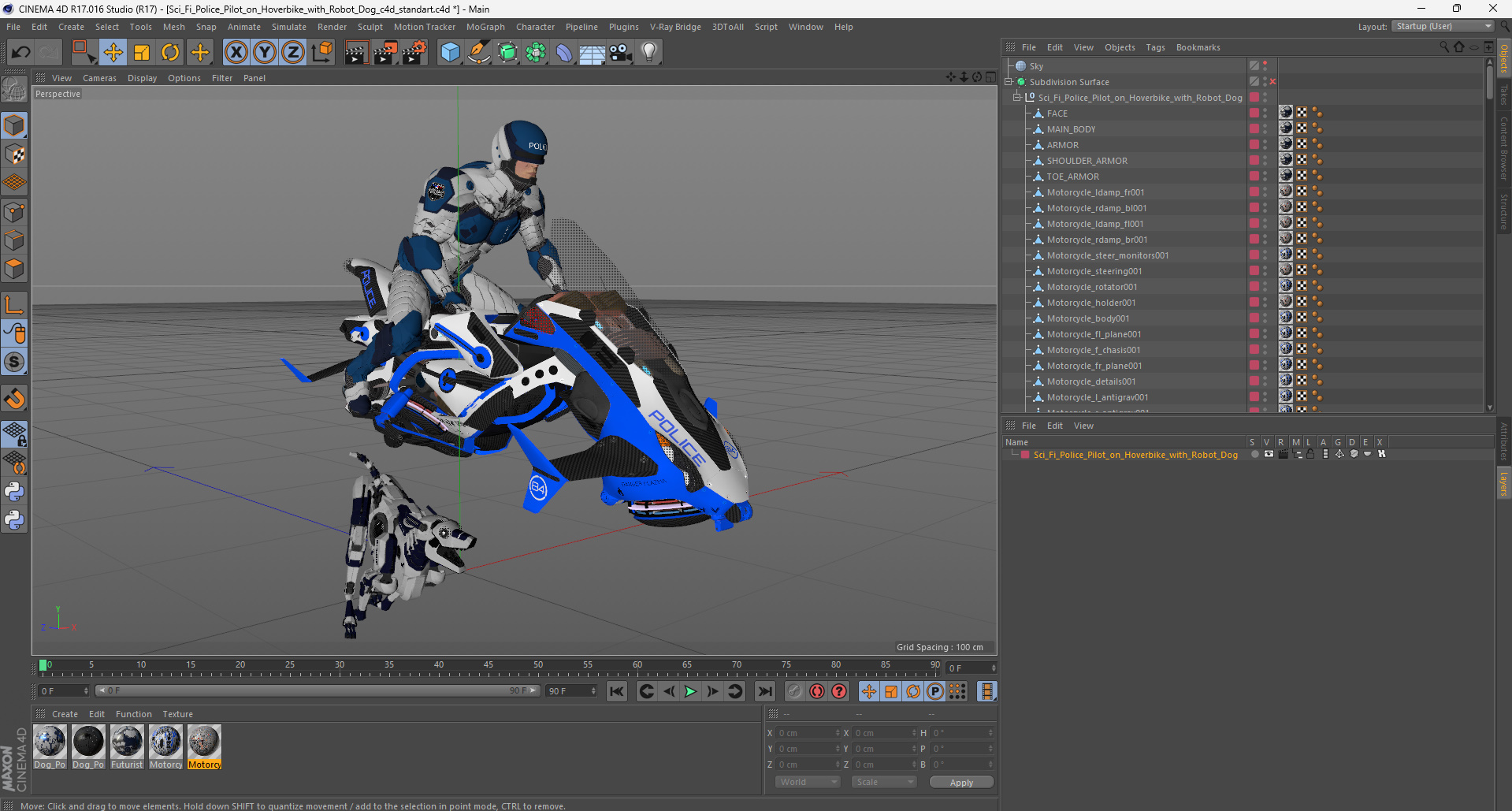Add a Cube primitive object

pyautogui.click(x=450, y=53)
